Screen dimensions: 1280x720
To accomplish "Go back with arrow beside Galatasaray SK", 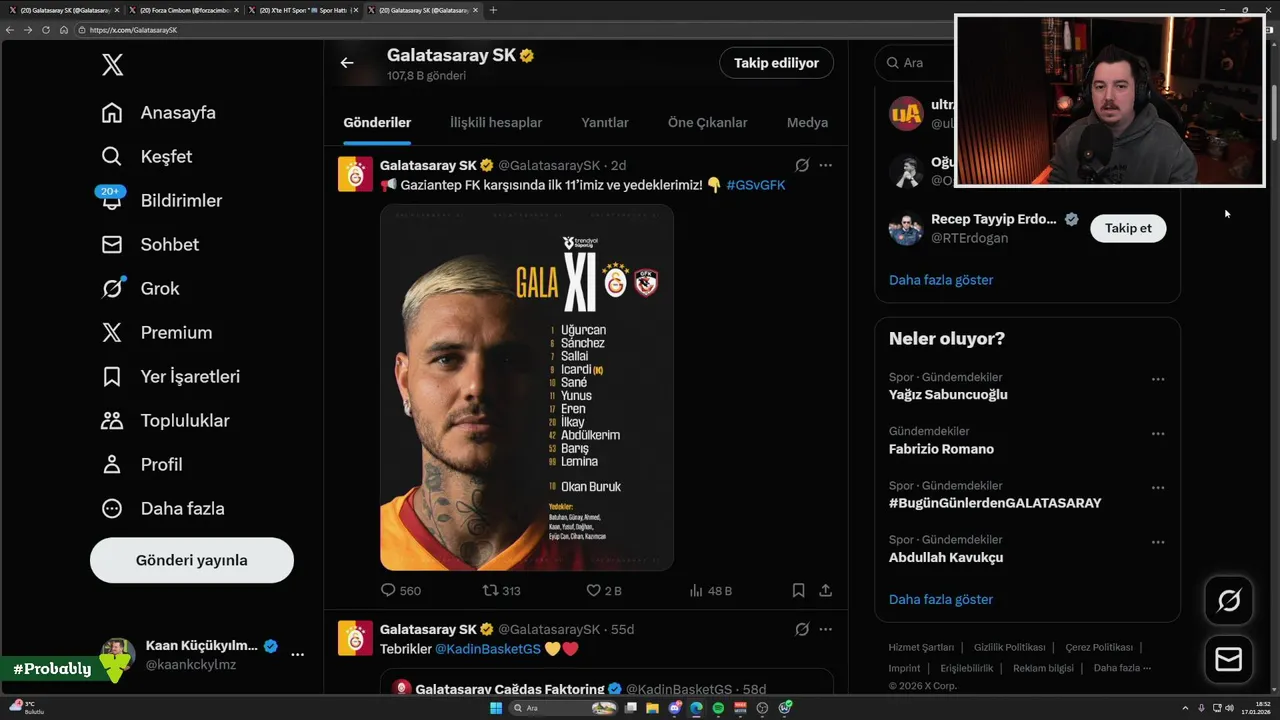I will (347, 63).
